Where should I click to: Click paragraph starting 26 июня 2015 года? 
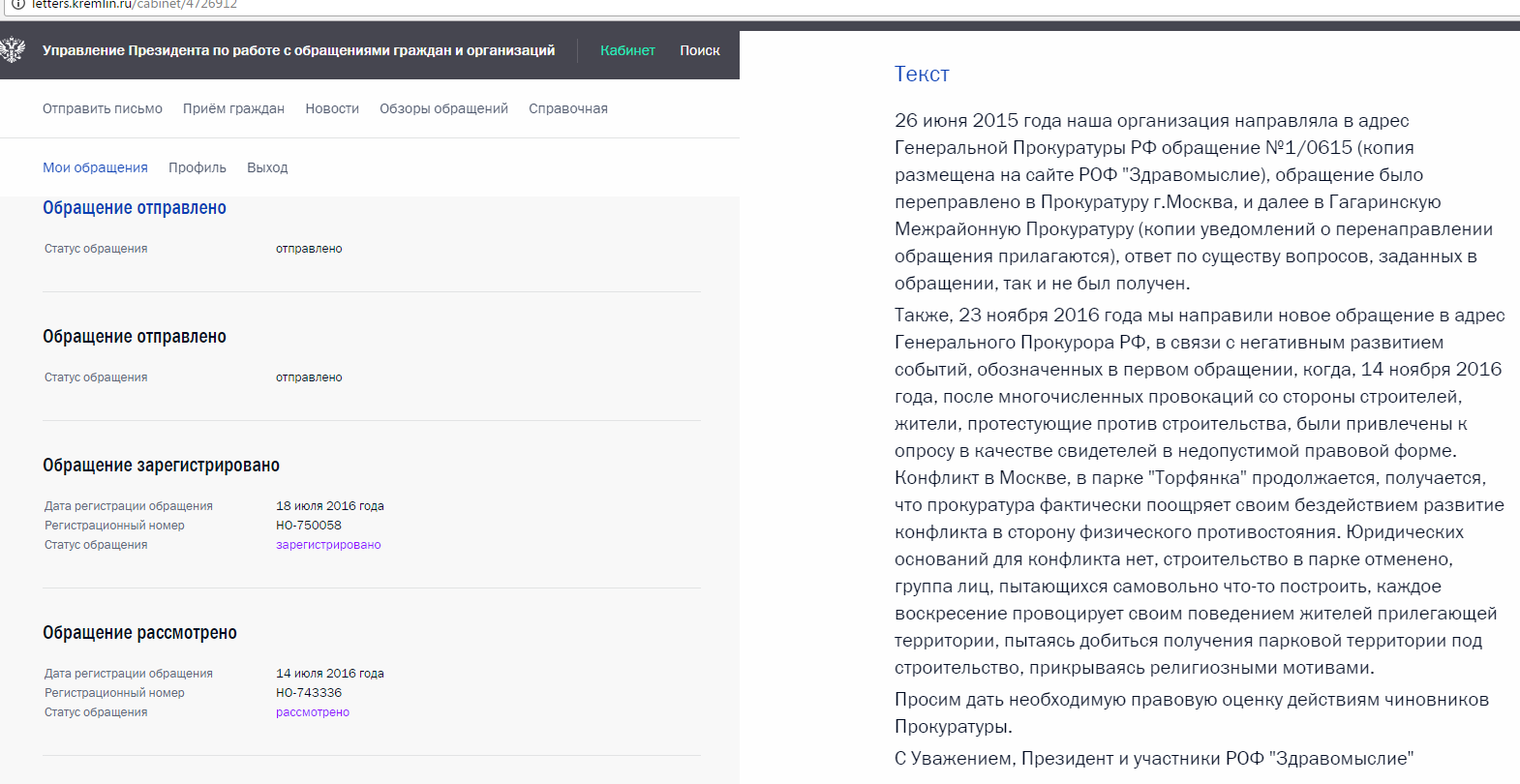(1194, 202)
